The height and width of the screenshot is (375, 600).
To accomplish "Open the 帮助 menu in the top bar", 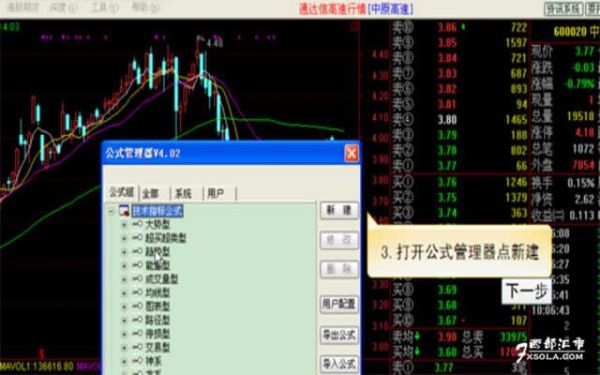I will click(x=145, y=7).
